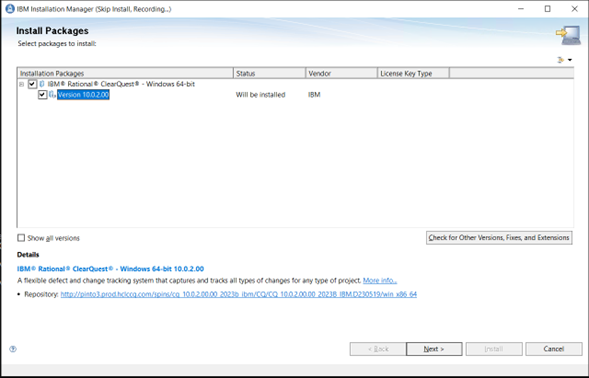Click the install packages computer icon in header

point(568,35)
